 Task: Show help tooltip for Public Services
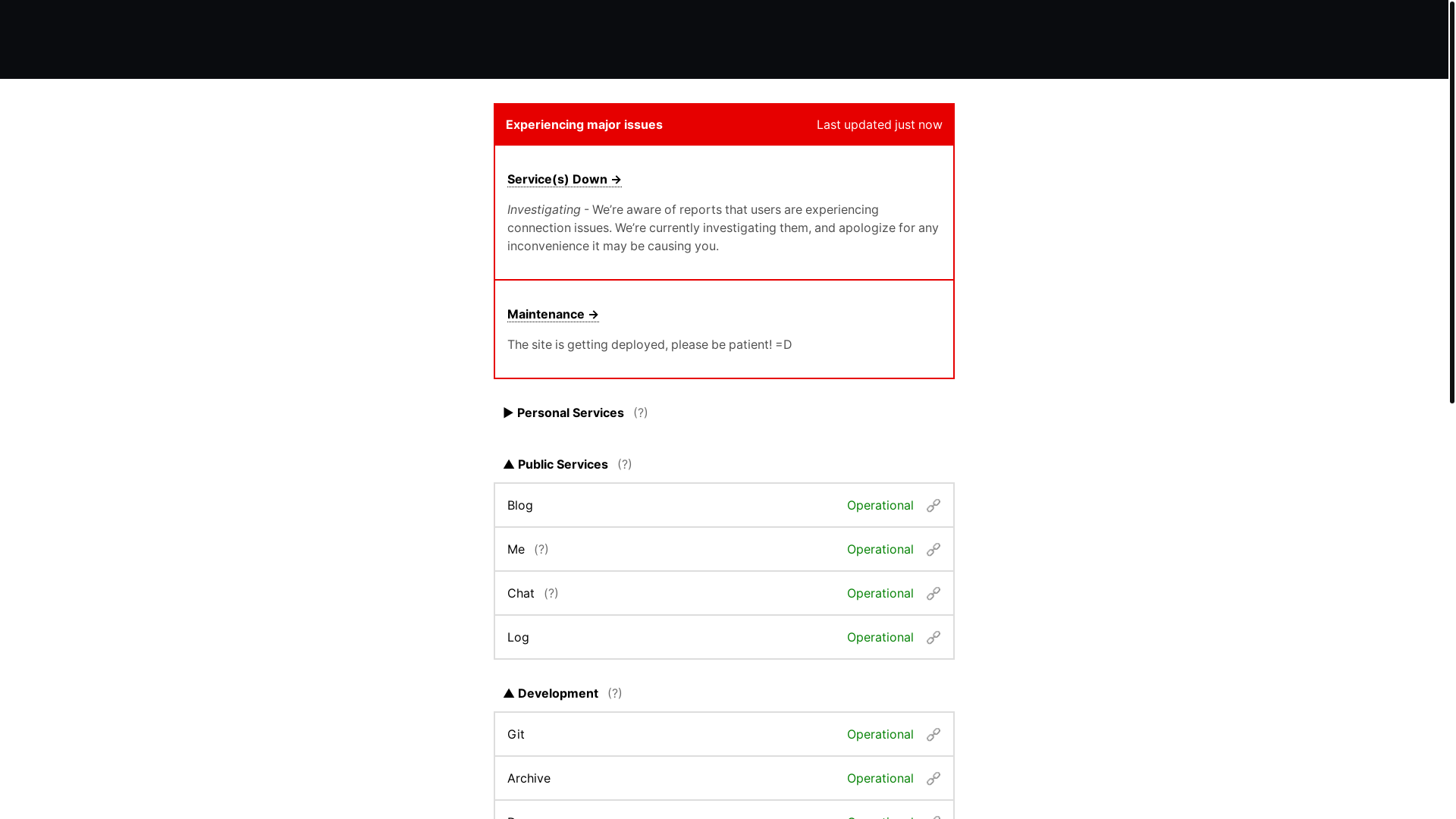pyautogui.click(x=625, y=464)
